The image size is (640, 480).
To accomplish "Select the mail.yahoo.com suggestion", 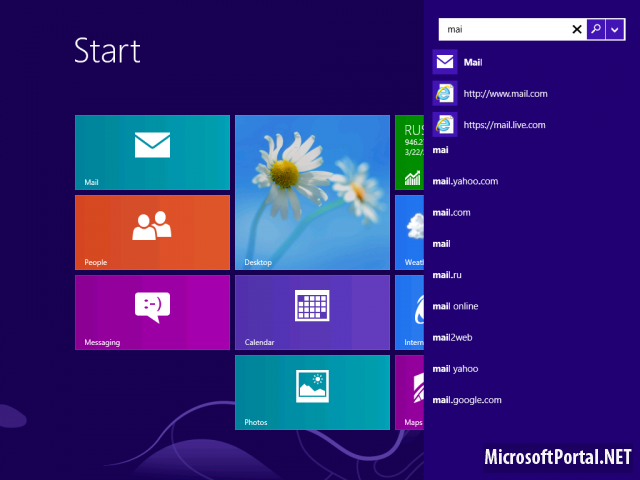I will (465, 181).
